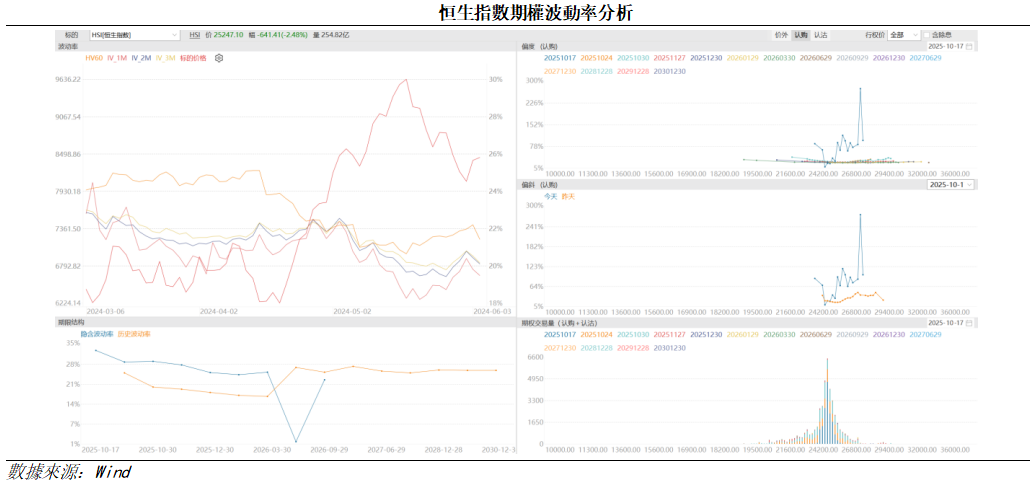Toggle the HV60 legend series
The height and width of the screenshot is (491, 1033).
click(x=93, y=58)
